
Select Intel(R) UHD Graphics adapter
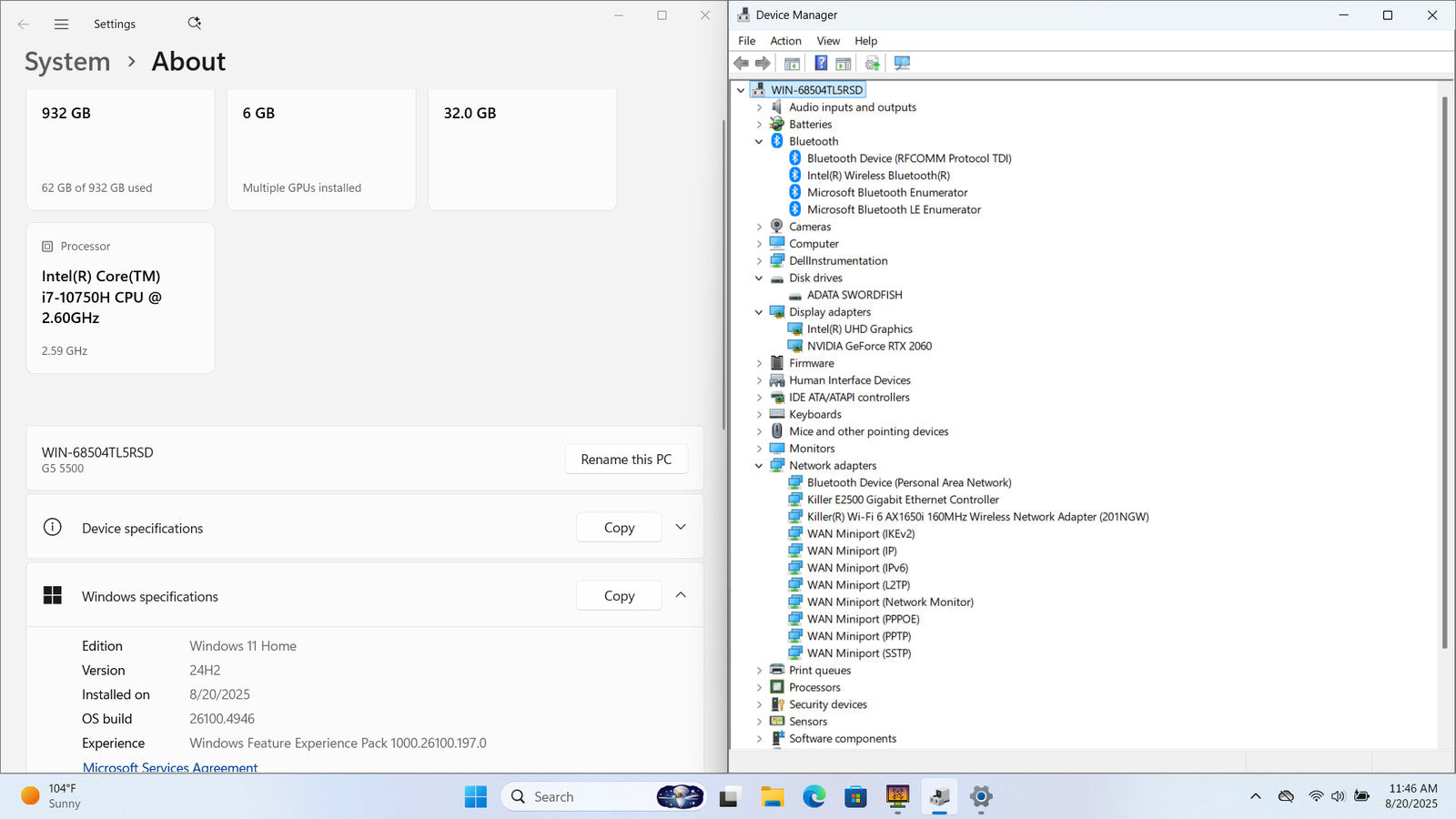[x=859, y=329]
